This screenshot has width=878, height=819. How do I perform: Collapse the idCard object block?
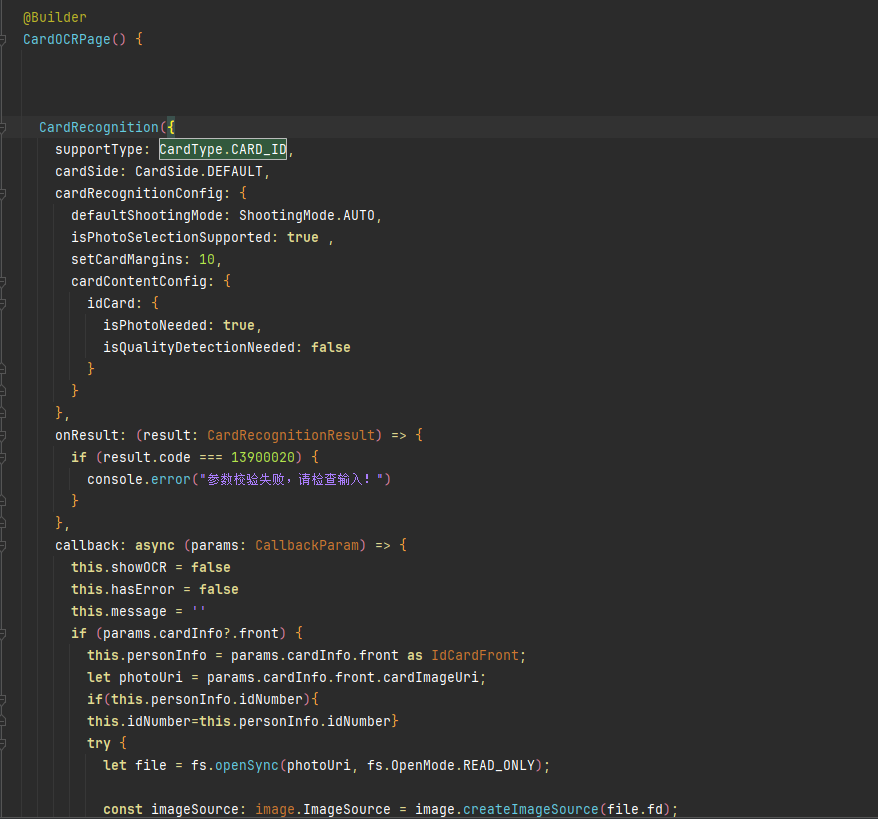(4, 304)
